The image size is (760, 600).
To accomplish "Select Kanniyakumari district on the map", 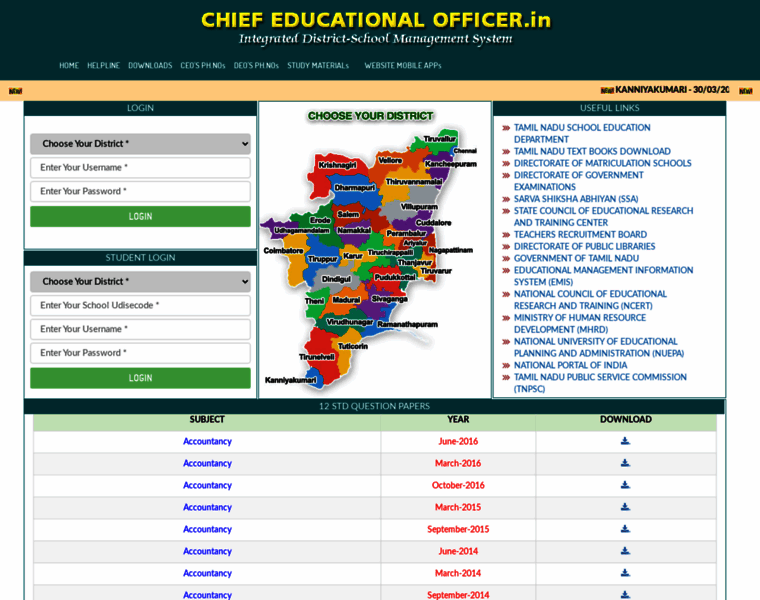I will [x=290, y=380].
